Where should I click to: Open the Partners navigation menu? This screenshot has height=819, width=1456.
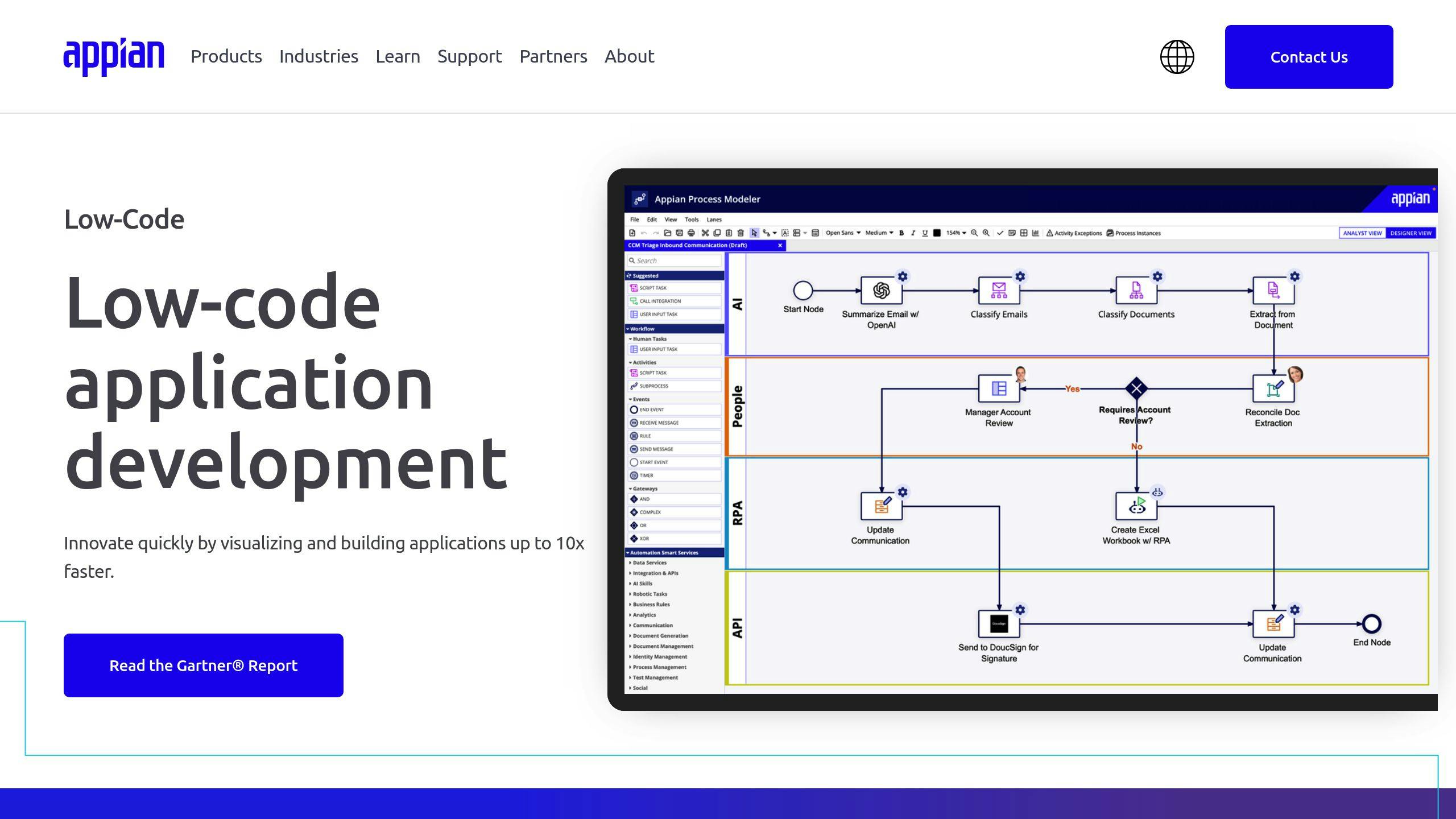(x=553, y=56)
